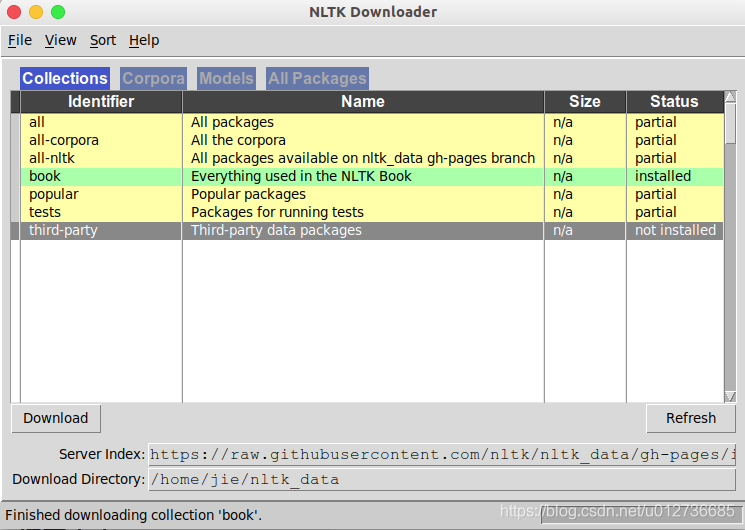Switch to the Corpora tab
Screen dimensions: 745x530
pos(153,78)
